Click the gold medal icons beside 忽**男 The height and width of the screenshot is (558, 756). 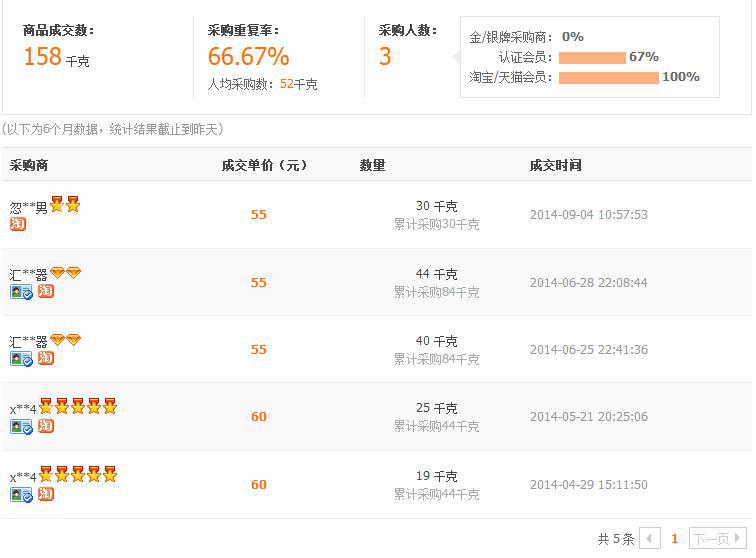point(65,204)
